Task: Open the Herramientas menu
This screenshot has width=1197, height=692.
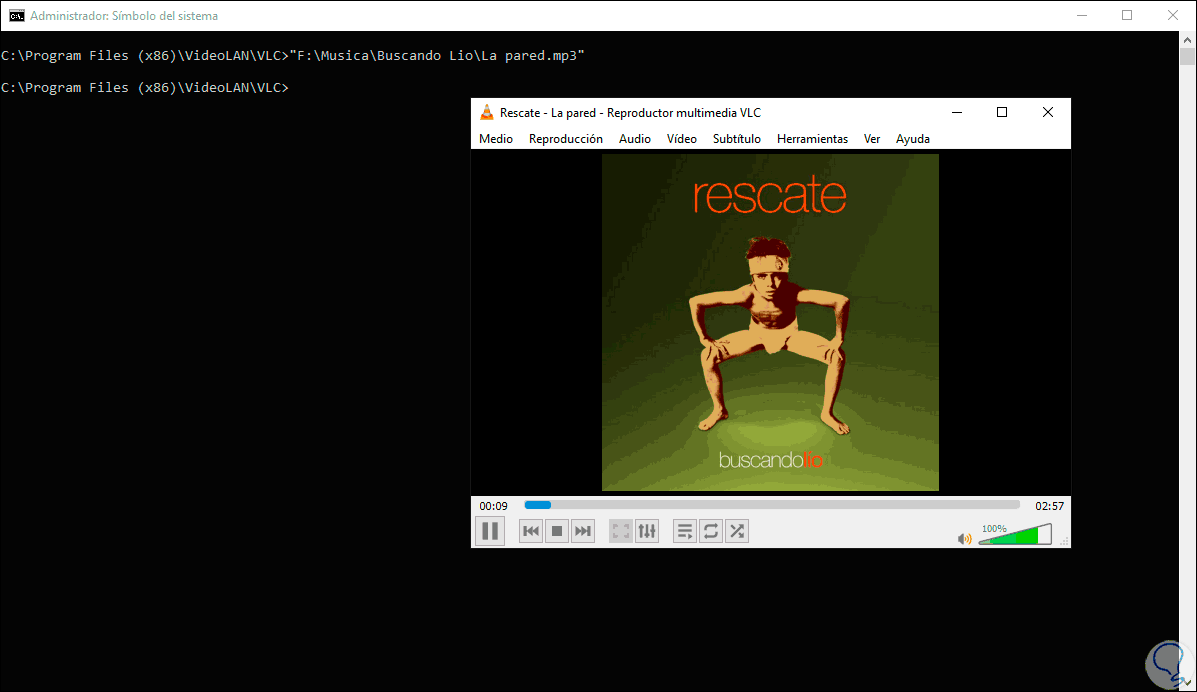Action: click(x=812, y=138)
